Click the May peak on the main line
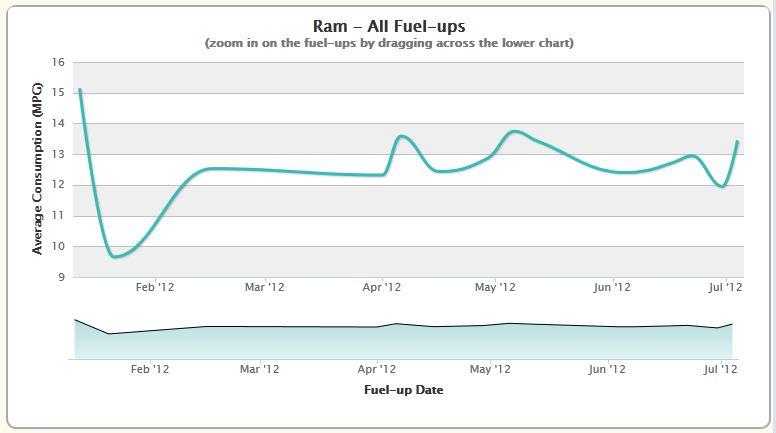 pyautogui.click(x=515, y=131)
